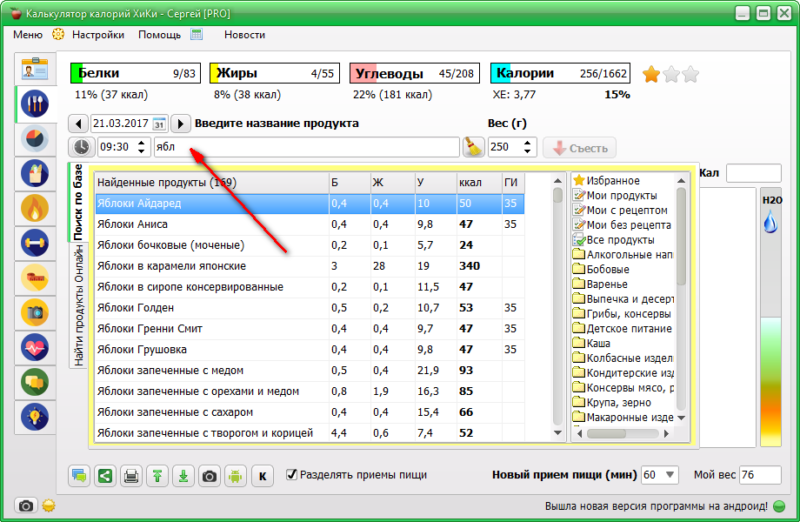Screen dimensions: 800x522
Task: Open the 'Настройки' menu
Action: tap(98, 34)
